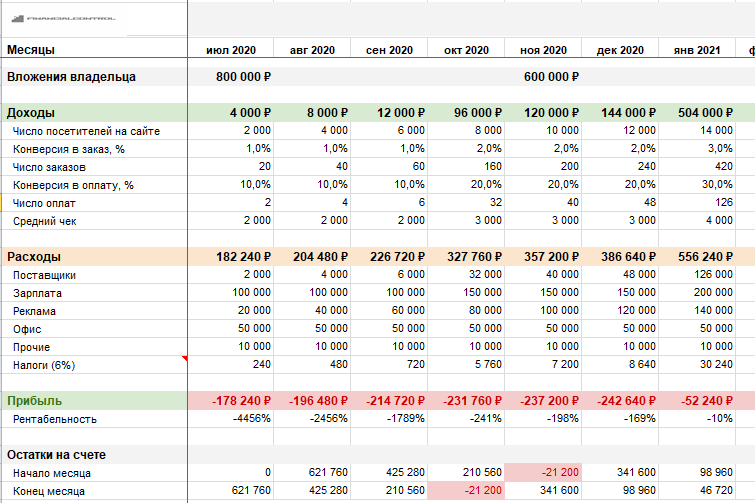Select the 182 240 ₽ expenses cell
This screenshot has width=755, height=503.
click(x=231, y=257)
